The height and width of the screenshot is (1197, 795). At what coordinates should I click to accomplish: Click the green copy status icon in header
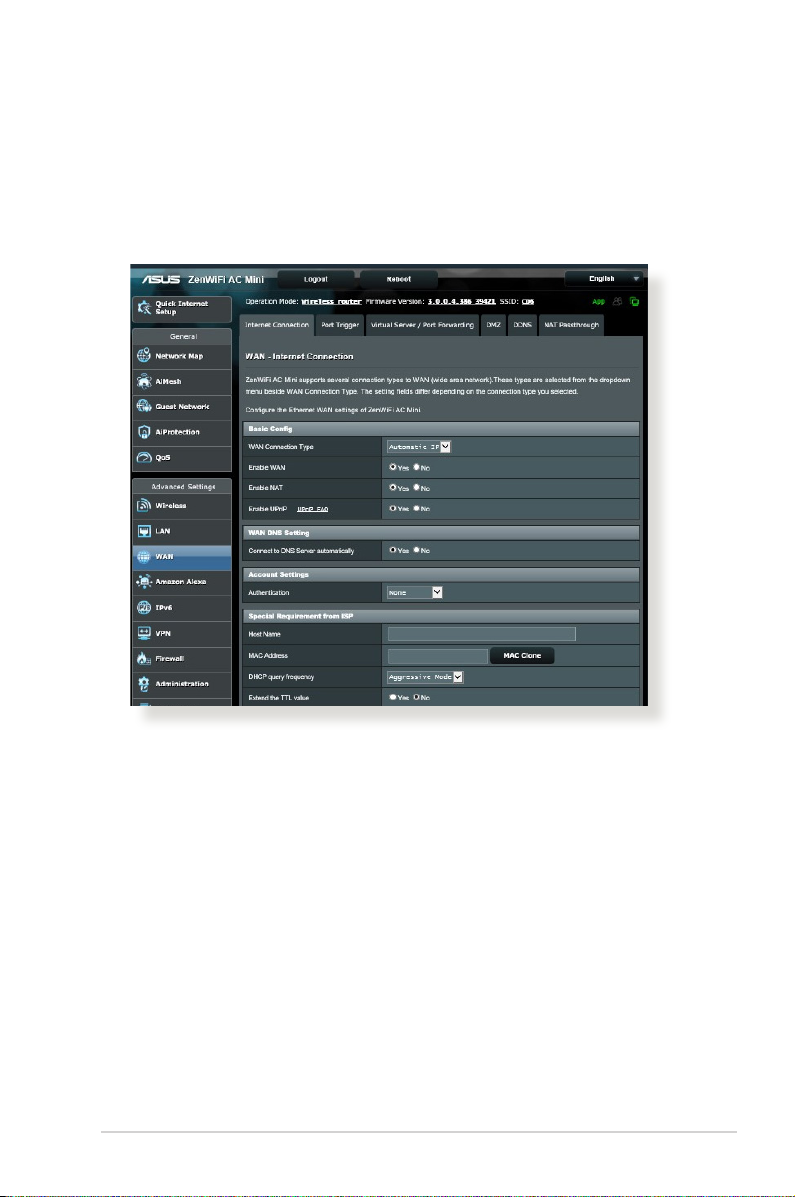click(634, 302)
